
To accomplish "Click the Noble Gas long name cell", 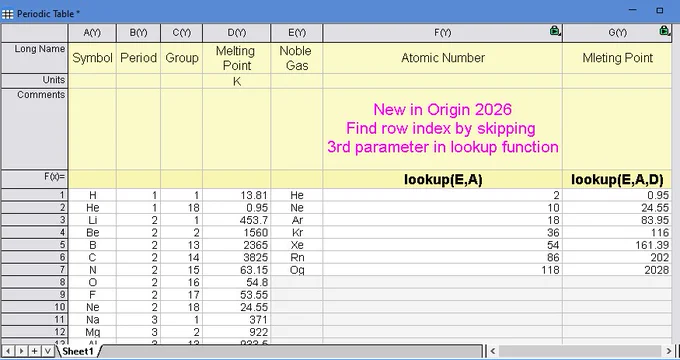I will pyautogui.click(x=297, y=58).
